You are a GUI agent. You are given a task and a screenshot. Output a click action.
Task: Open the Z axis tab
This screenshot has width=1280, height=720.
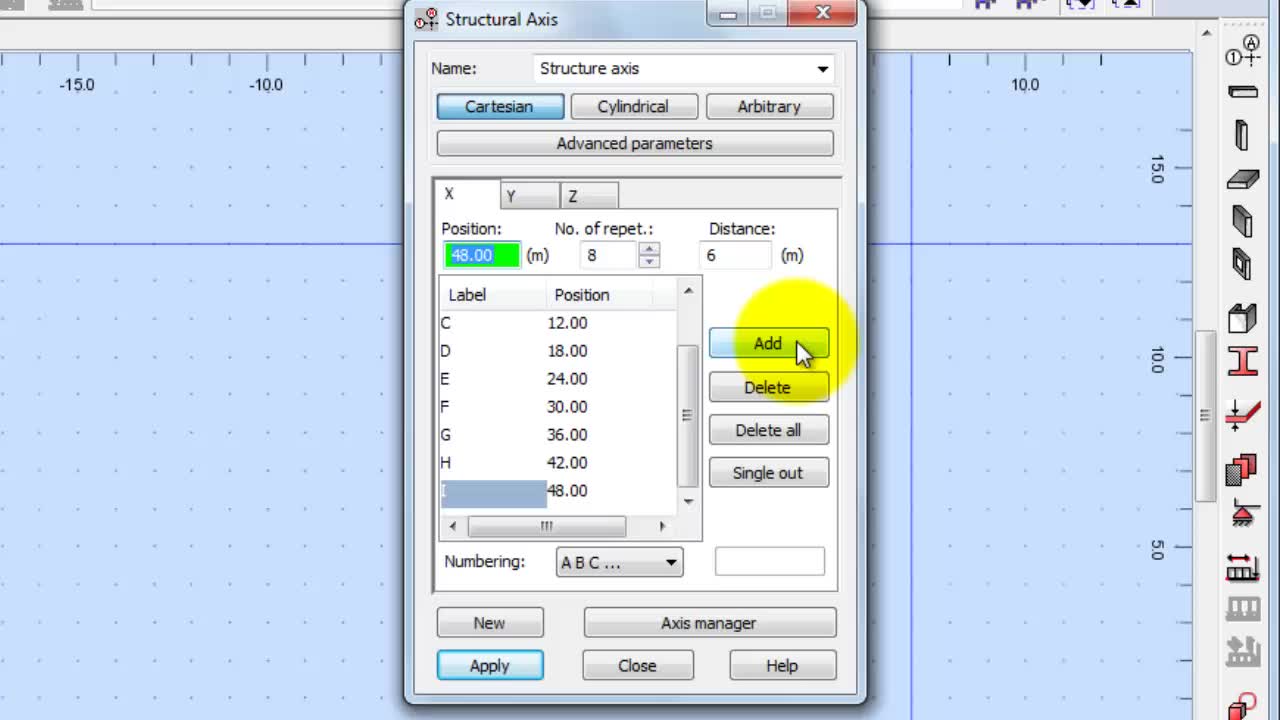pyautogui.click(x=588, y=194)
